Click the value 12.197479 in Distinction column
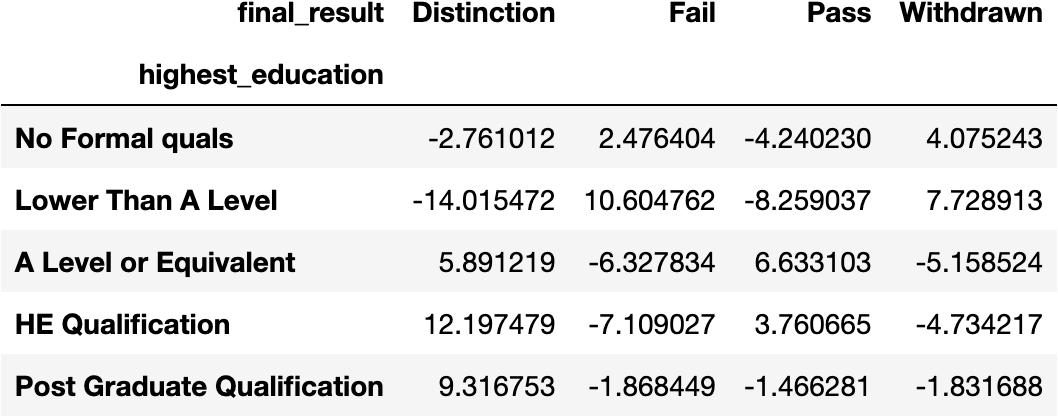The height and width of the screenshot is (417, 1058). [x=490, y=324]
